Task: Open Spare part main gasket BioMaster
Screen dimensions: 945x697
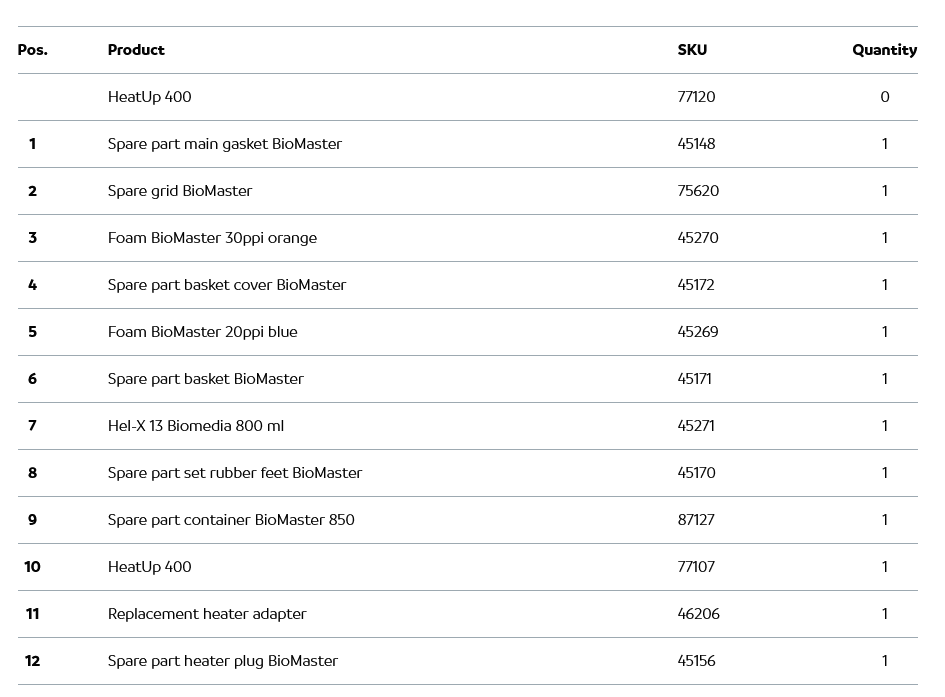Action: click(x=225, y=144)
